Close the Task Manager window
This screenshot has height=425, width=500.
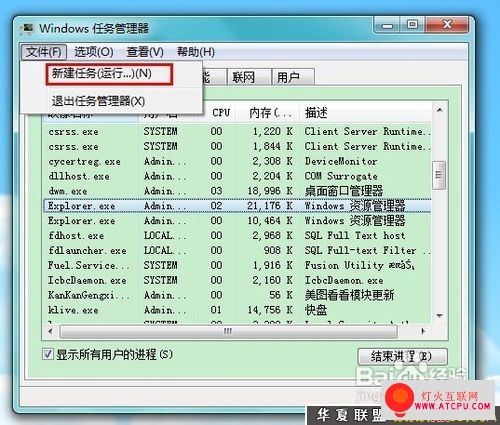447,25
